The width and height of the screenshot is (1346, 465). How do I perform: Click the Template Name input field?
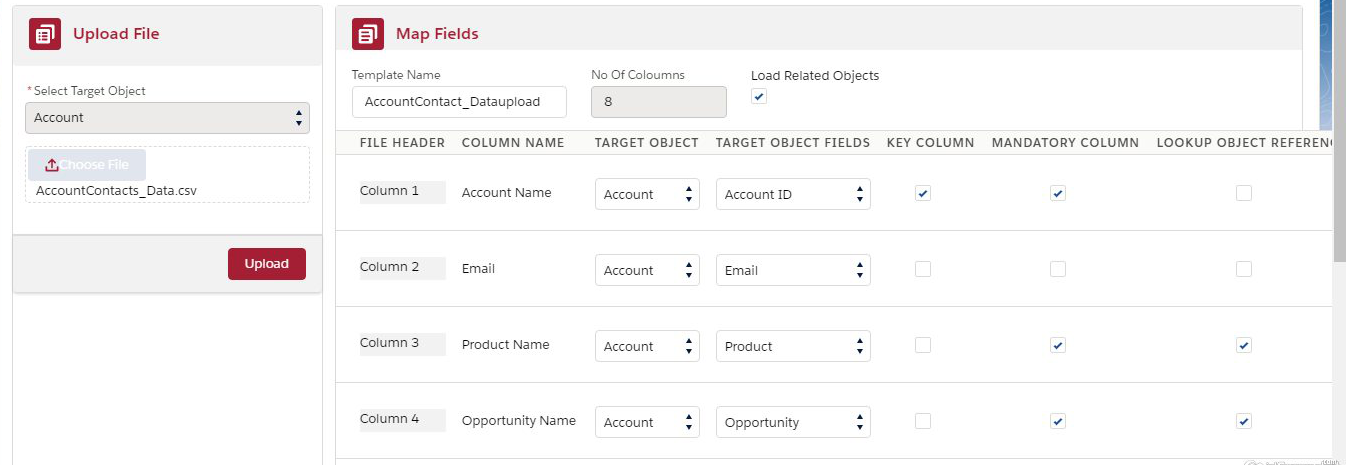click(x=459, y=102)
